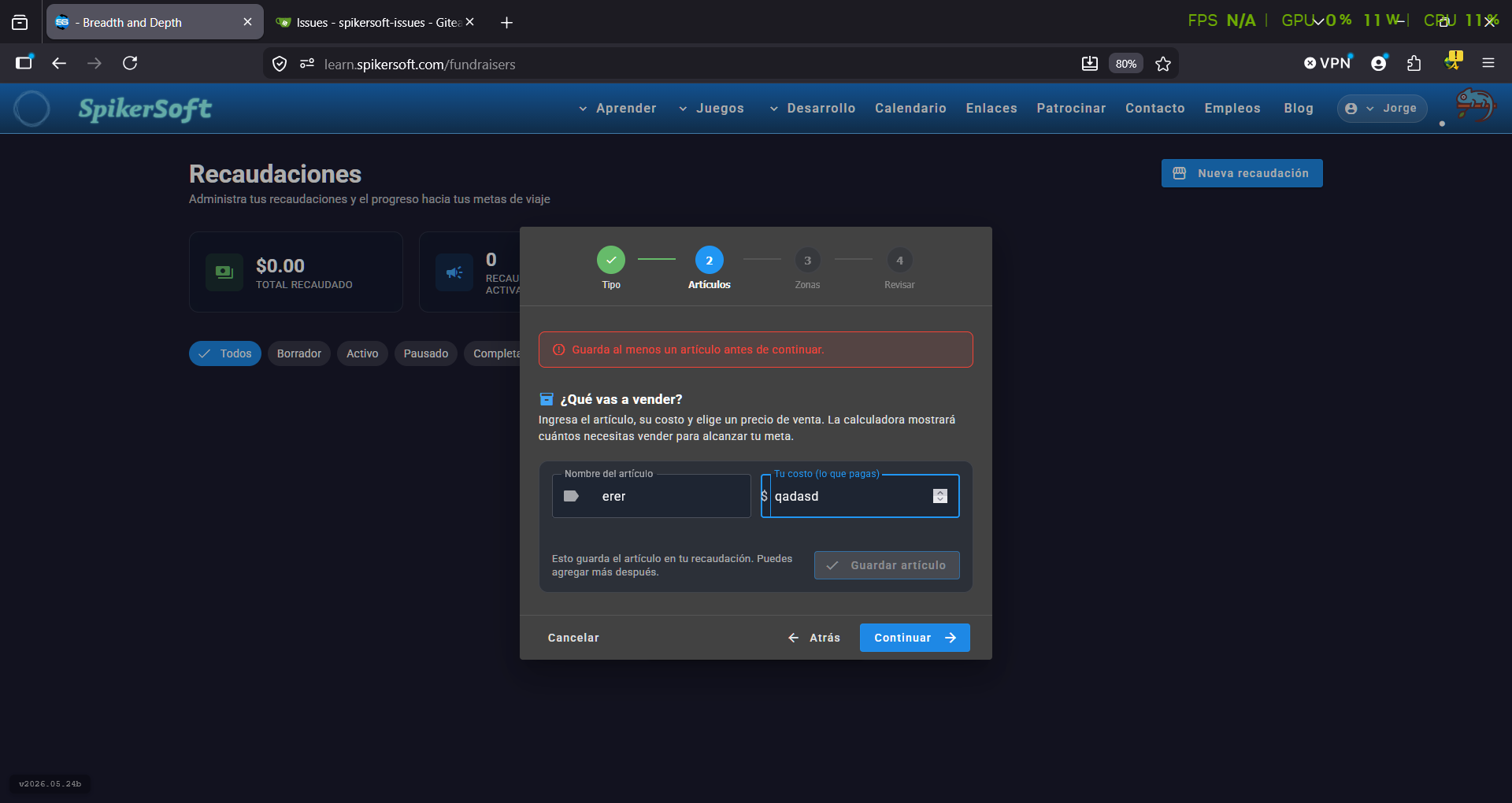
Task: Go back with Atrás button
Action: 814,638
